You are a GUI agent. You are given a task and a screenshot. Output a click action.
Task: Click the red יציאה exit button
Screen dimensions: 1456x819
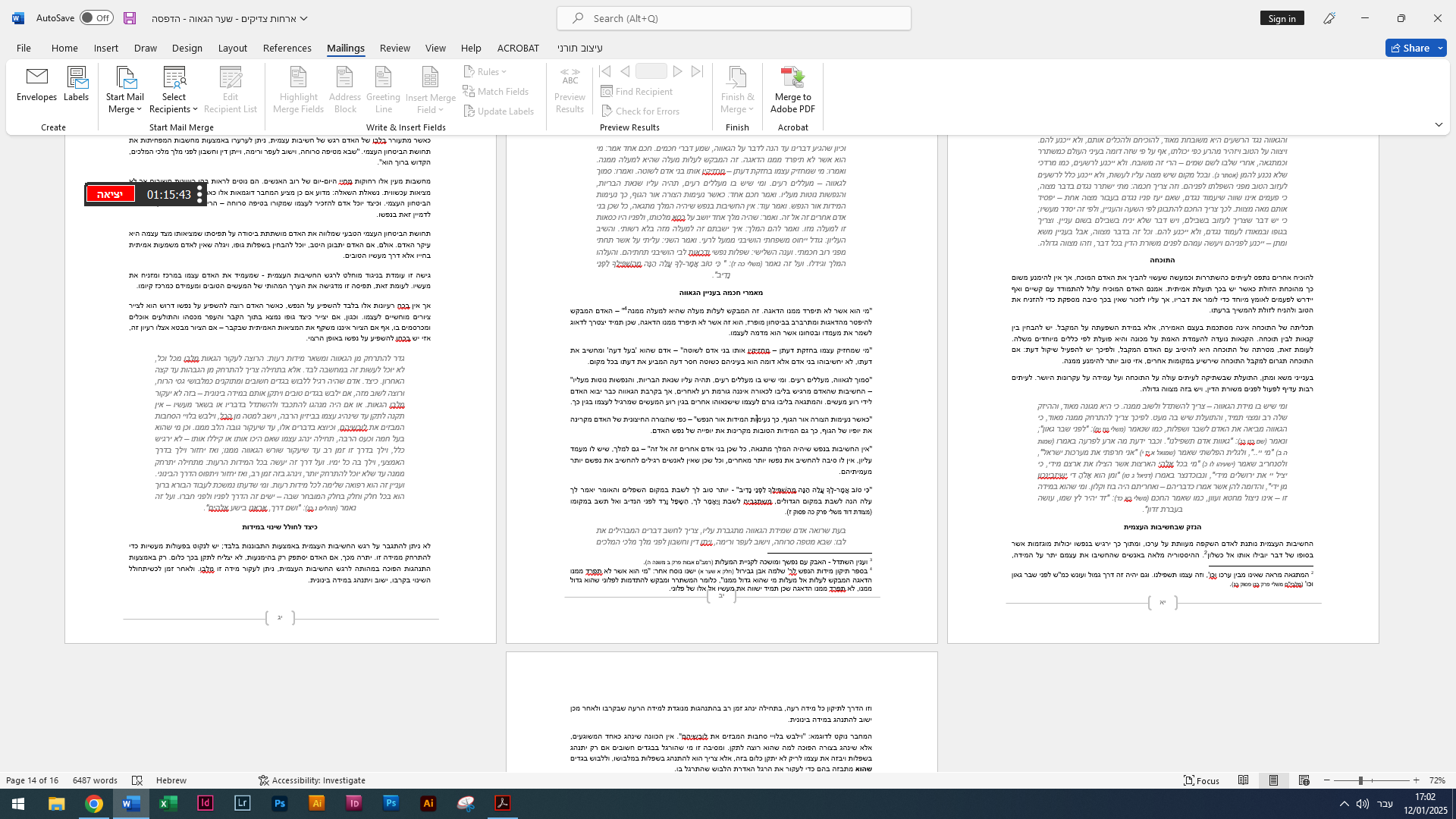tap(110, 194)
